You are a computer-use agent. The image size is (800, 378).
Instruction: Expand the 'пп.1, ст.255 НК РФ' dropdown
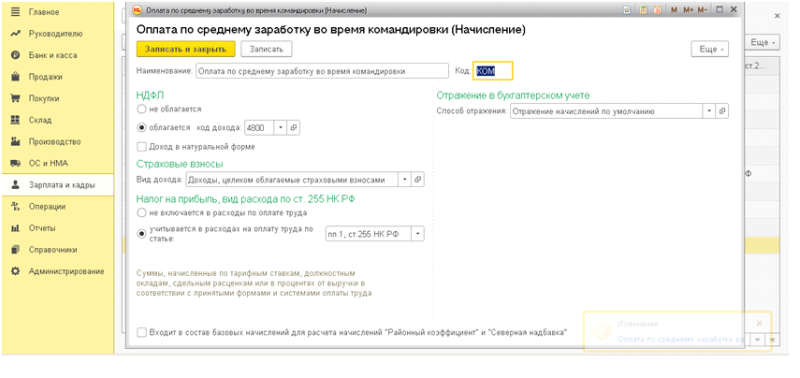tap(418, 234)
